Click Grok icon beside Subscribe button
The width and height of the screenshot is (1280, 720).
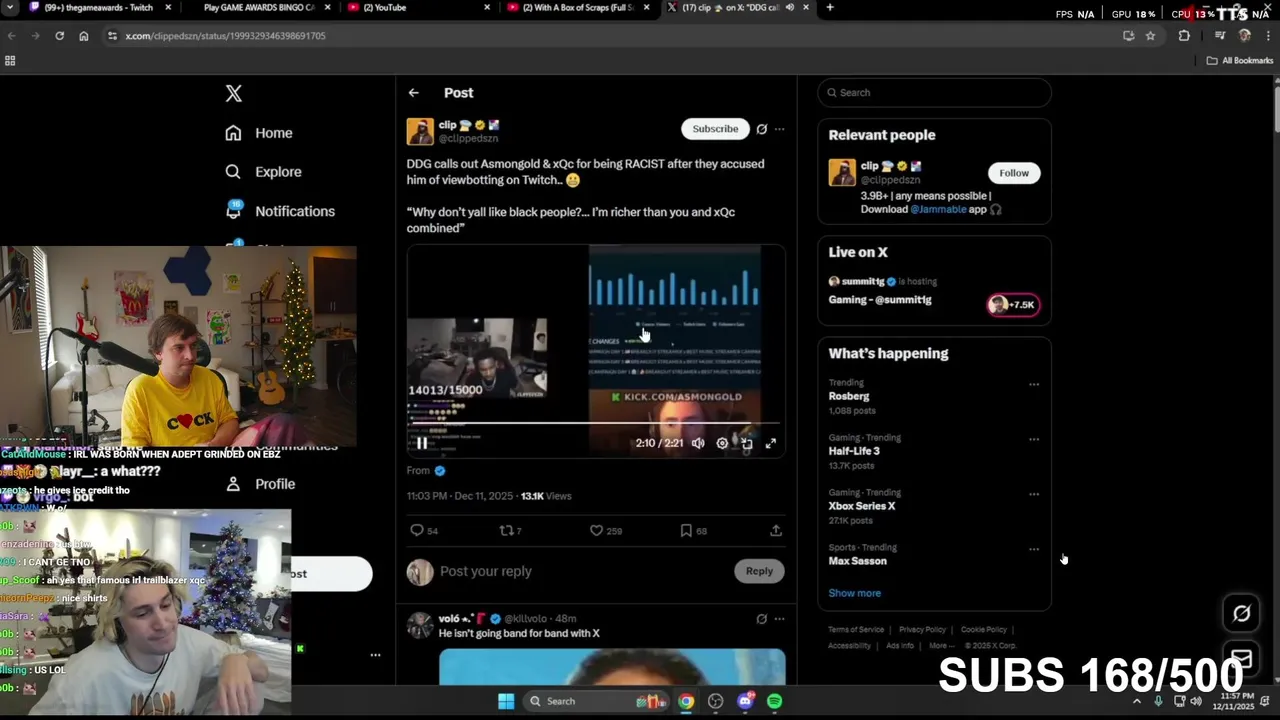click(762, 129)
